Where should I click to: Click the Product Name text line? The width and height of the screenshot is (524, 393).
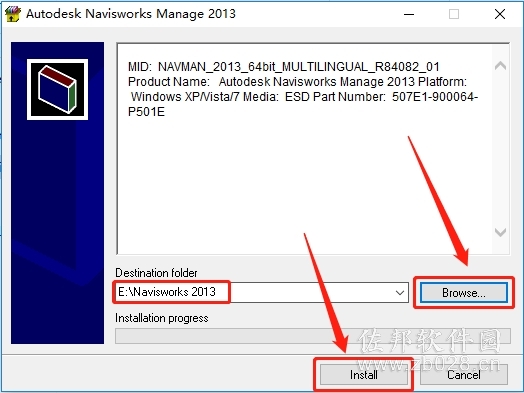click(297, 82)
